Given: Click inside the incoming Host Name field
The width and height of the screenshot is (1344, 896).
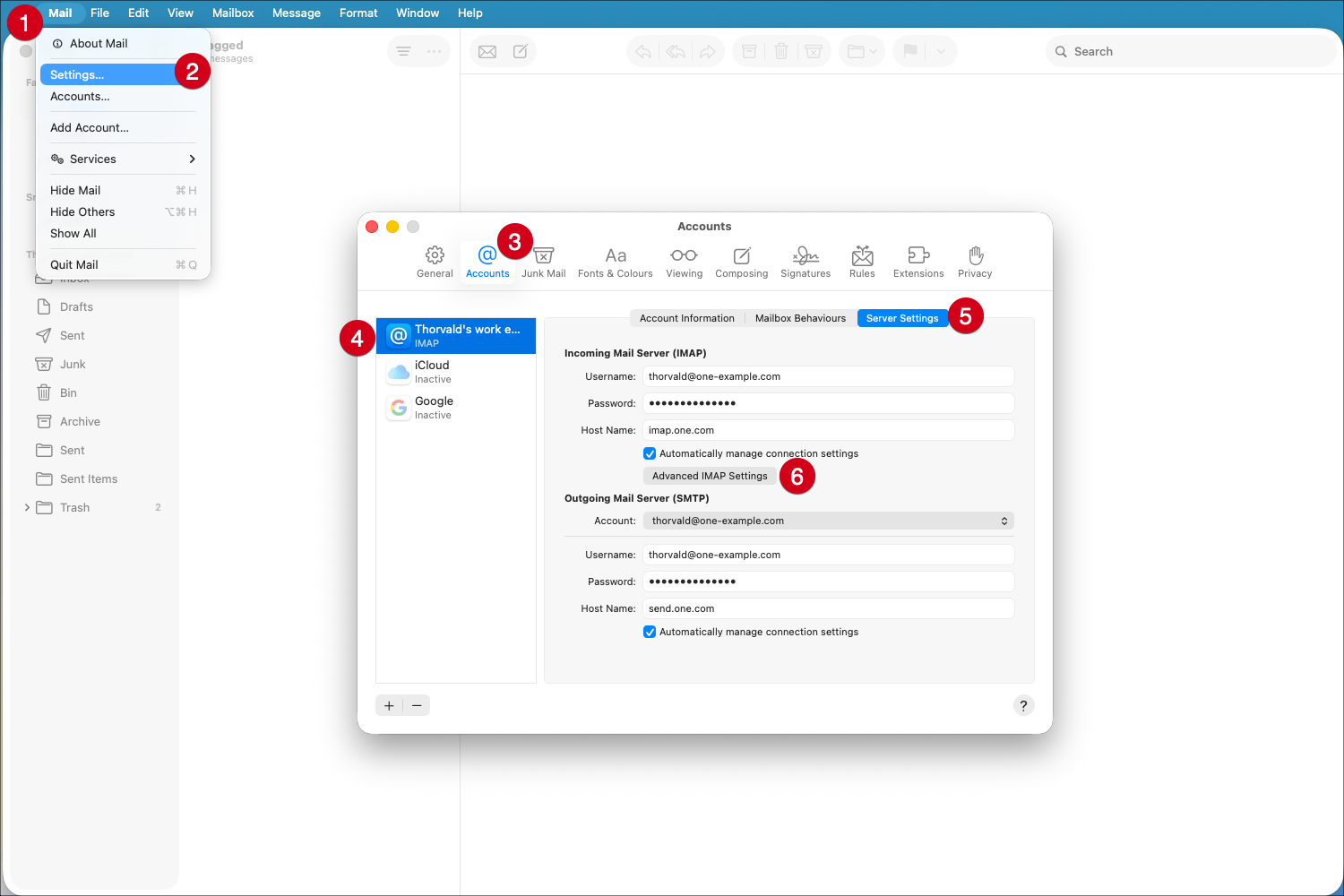Looking at the screenshot, I should [x=826, y=430].
